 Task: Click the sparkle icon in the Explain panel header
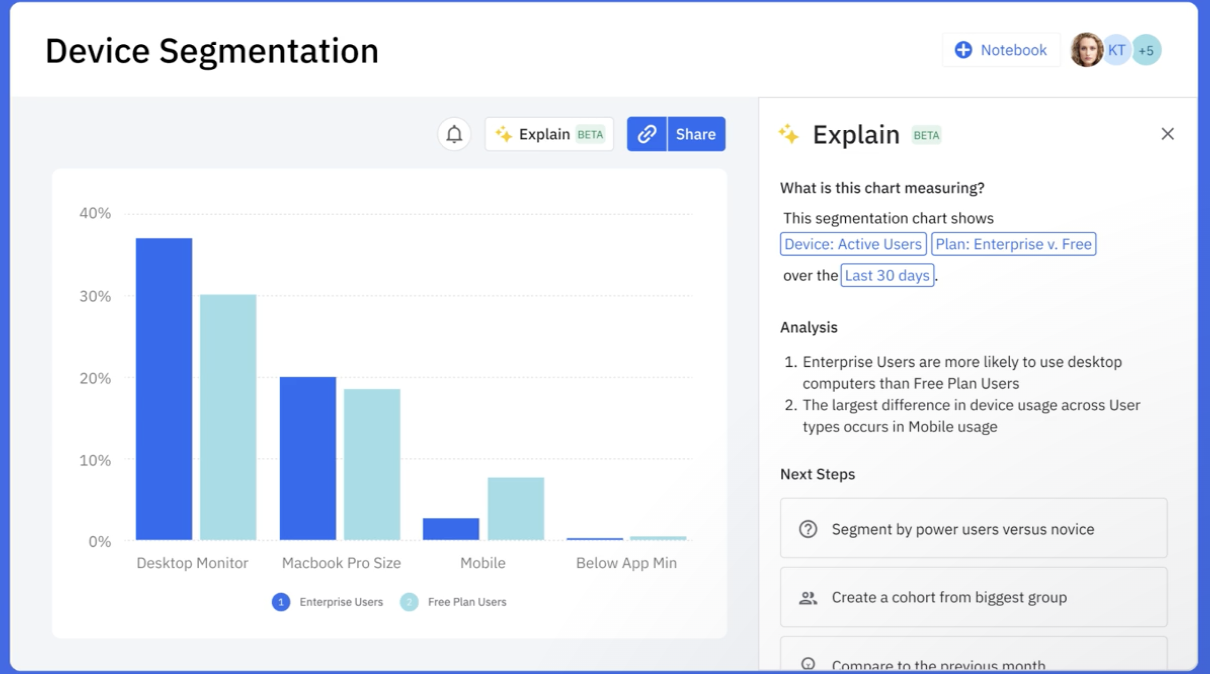pyautogui.click(x=788, y=134)
